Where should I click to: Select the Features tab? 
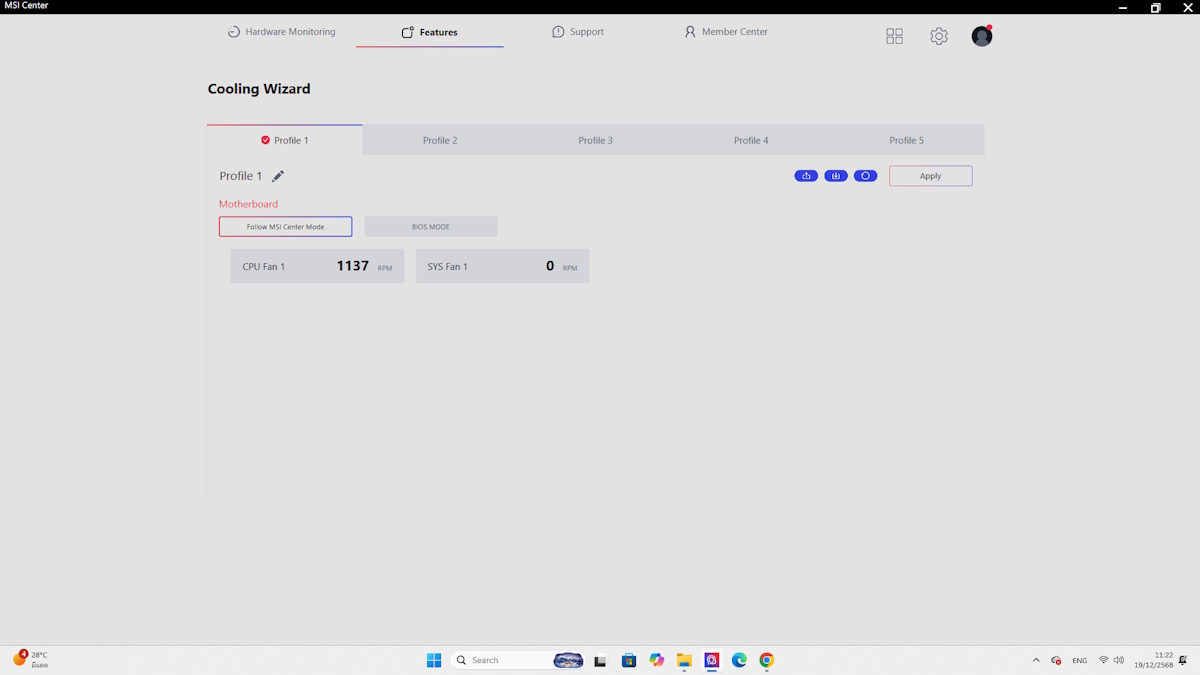point(429,32)
